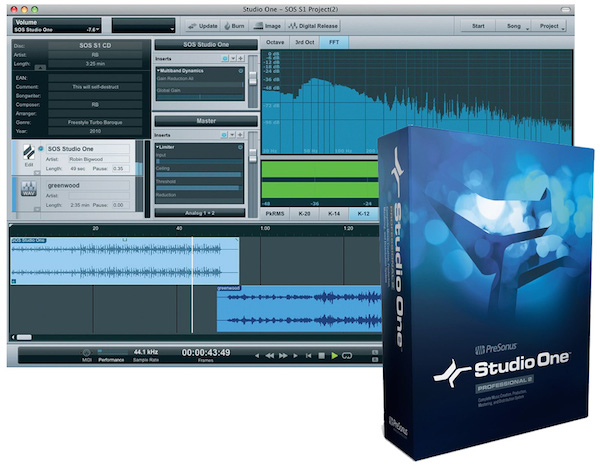Image resolution: width=600 pixels, height=467 pixels.
Task: Toggle activate-all on SOS Studio One inserts
Action: click(225, 59)
